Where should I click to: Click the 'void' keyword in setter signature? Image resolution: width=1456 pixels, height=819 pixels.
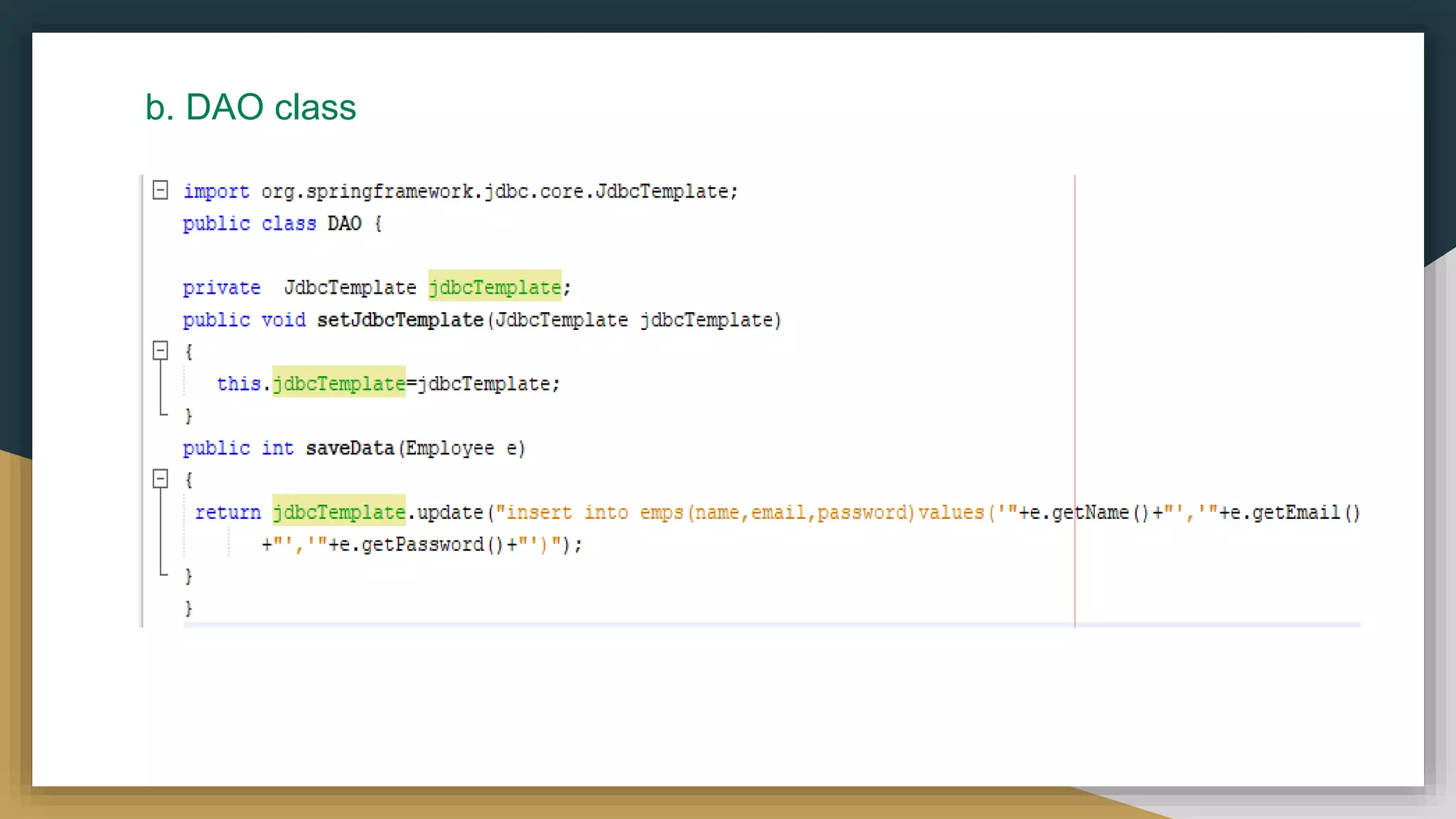tap(283, 320)
